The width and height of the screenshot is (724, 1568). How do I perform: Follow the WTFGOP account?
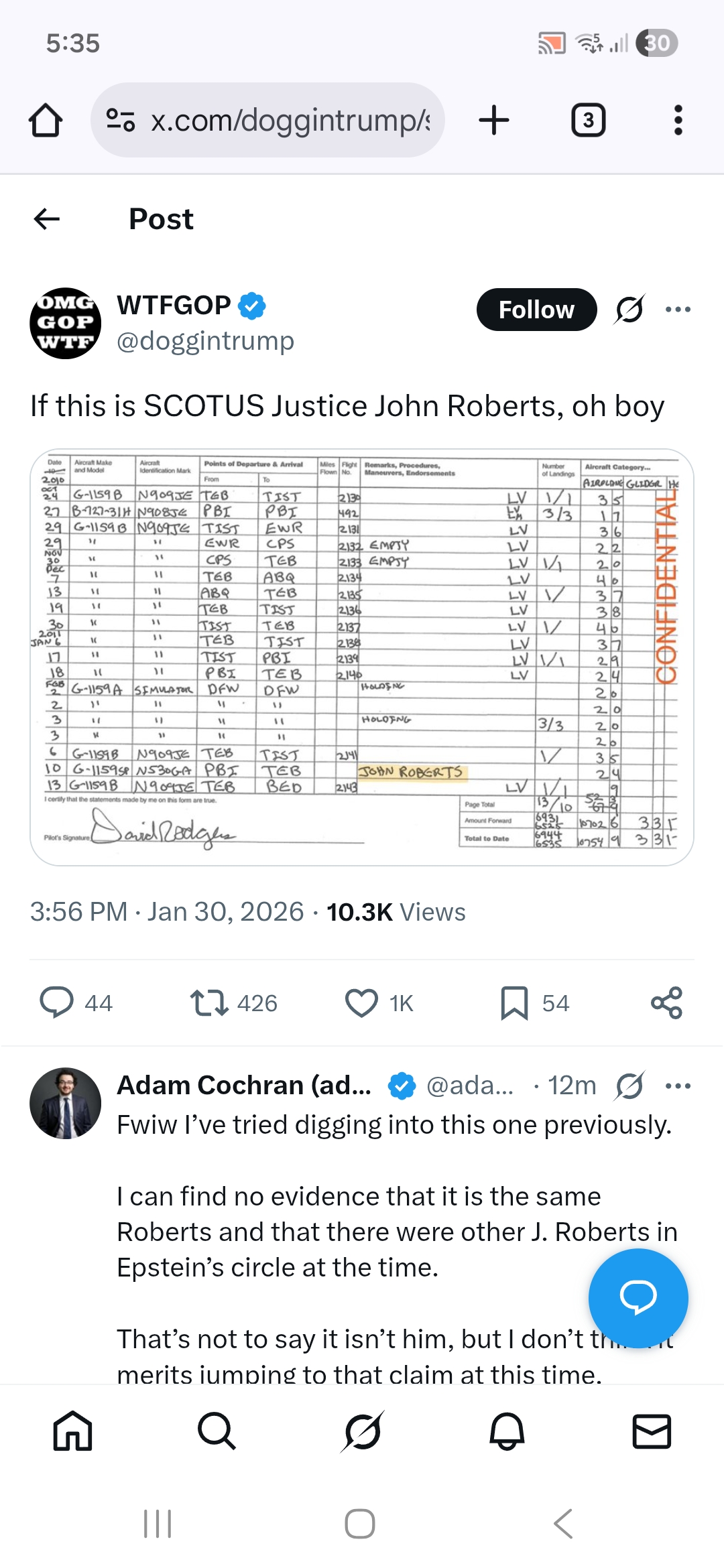click(536, 310)
